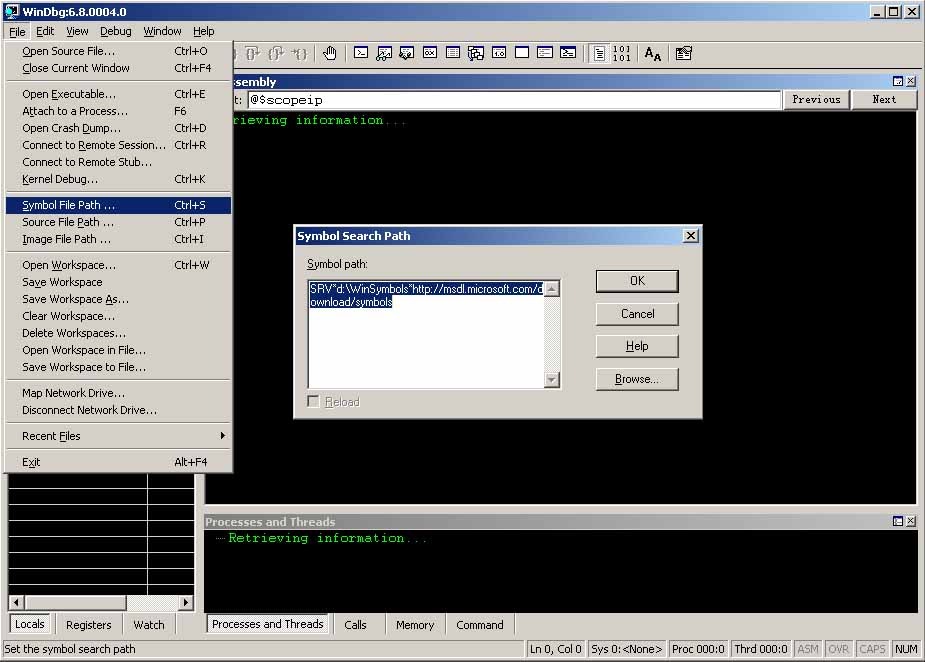Click the Step Out toolbar icon
The height and width of the screenshot is (662, 925).
click(276, 54)
